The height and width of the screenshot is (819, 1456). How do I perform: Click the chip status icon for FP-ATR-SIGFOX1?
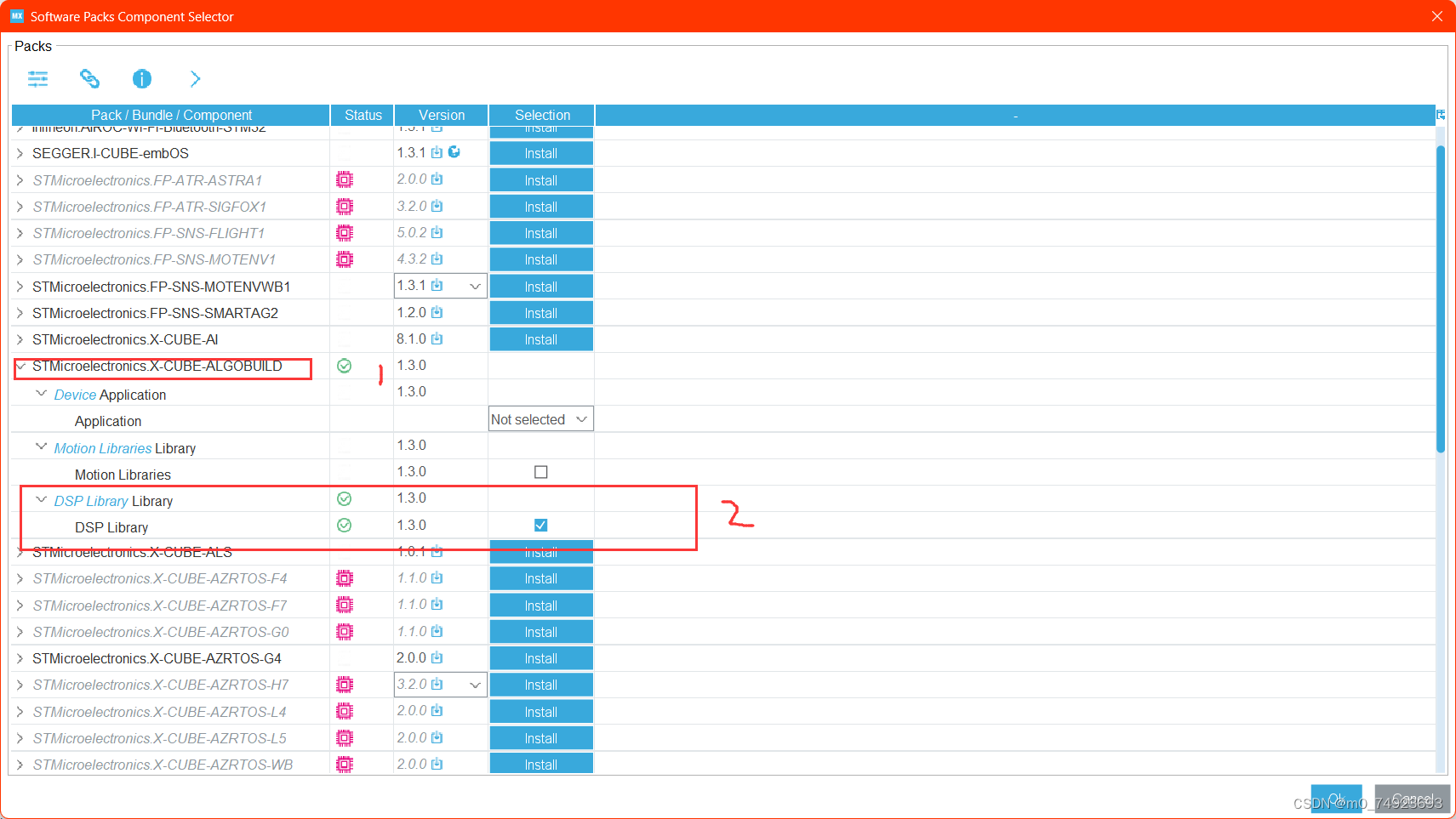345,206
